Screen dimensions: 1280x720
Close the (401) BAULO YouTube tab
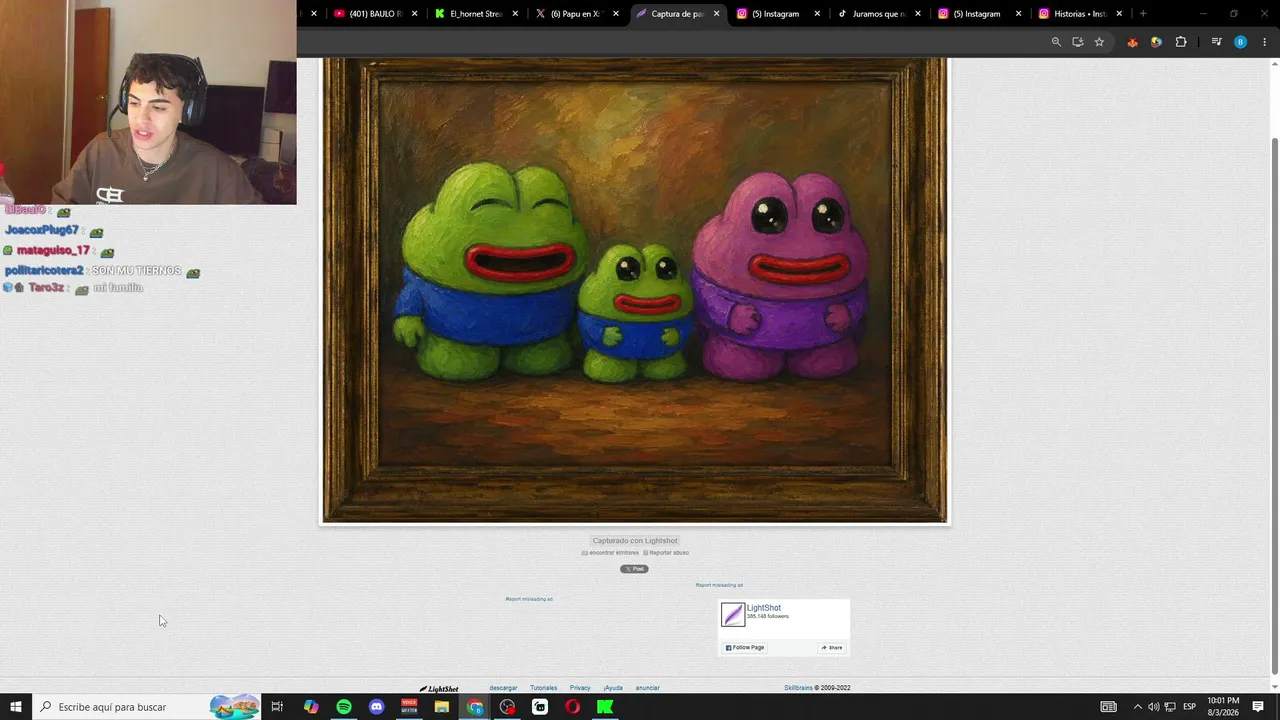(x=415, y=14)
